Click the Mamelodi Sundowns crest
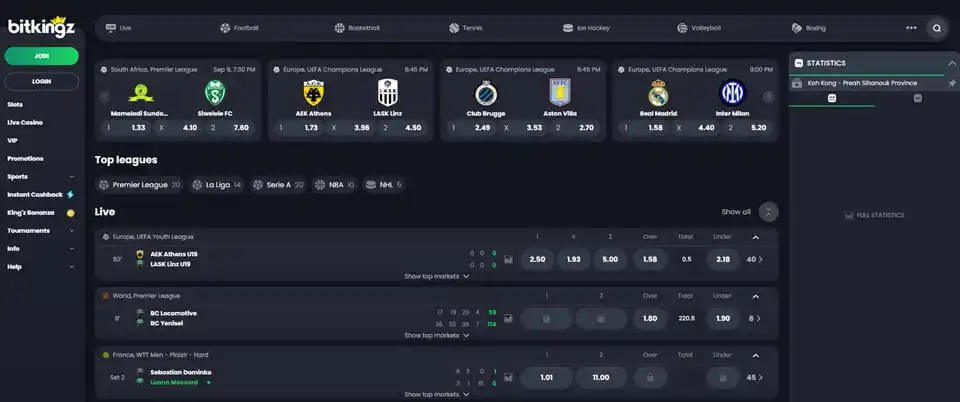The height and width of the screenshot is (402, 960). pyautogui.click(x=141, y=93)
